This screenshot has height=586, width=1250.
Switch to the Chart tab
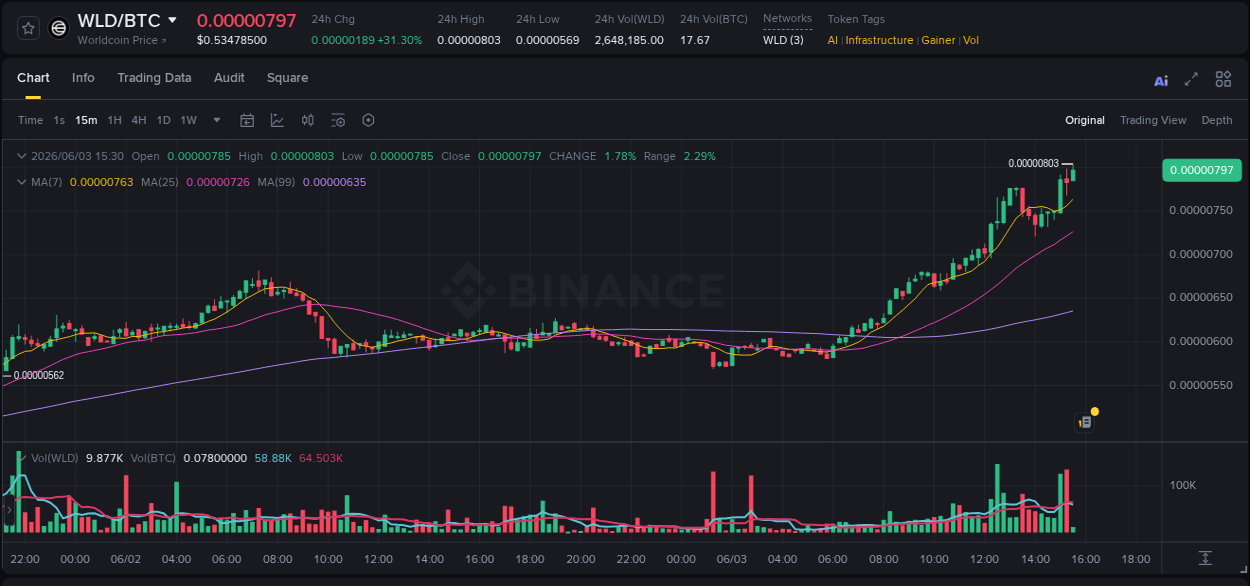[x=33, y=78]
